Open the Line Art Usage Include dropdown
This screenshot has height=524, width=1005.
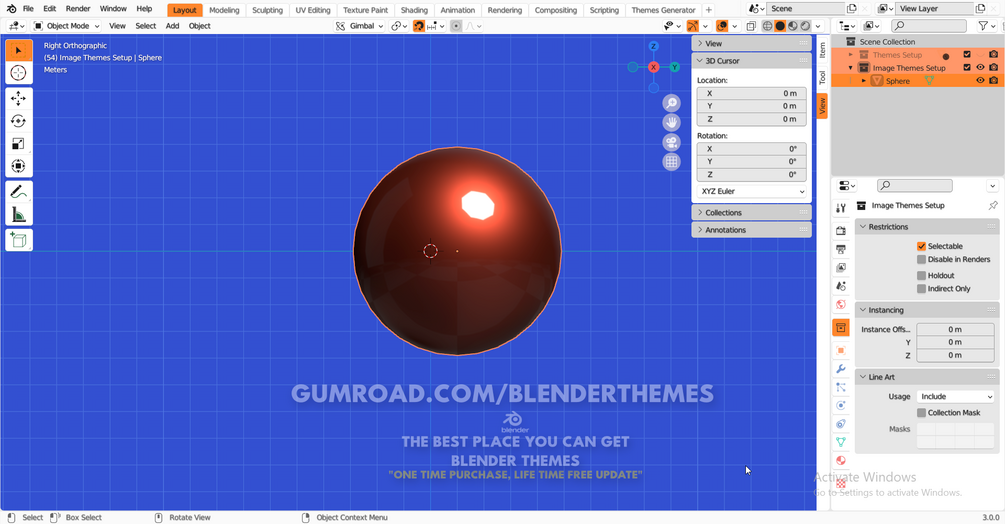(x=955, y=397)
